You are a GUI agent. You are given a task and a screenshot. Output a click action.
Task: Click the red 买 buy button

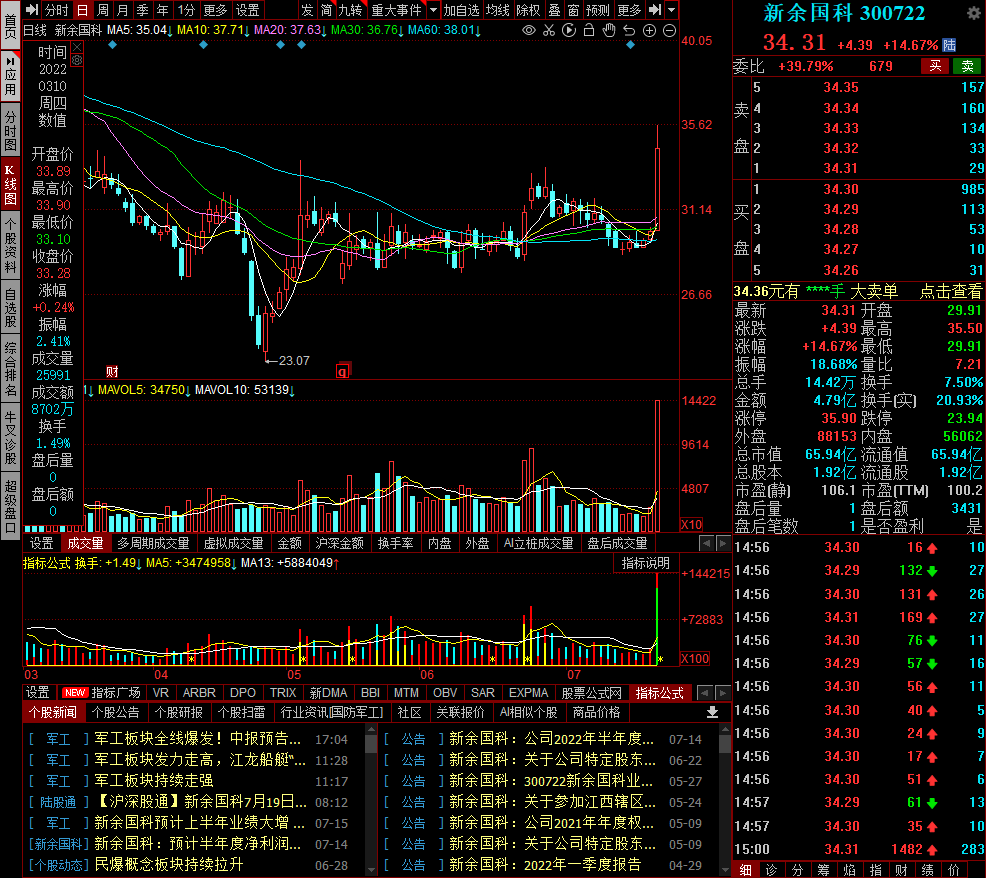tap(935, 66)
